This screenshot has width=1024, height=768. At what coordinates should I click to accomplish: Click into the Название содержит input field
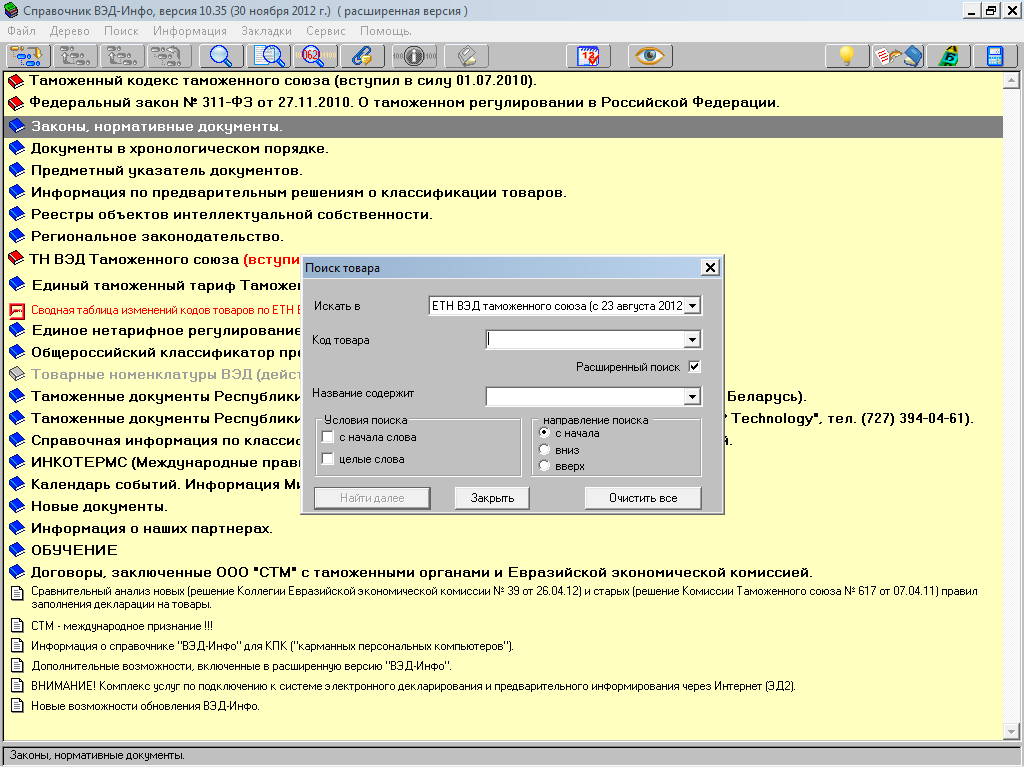(x=585, y=396)
